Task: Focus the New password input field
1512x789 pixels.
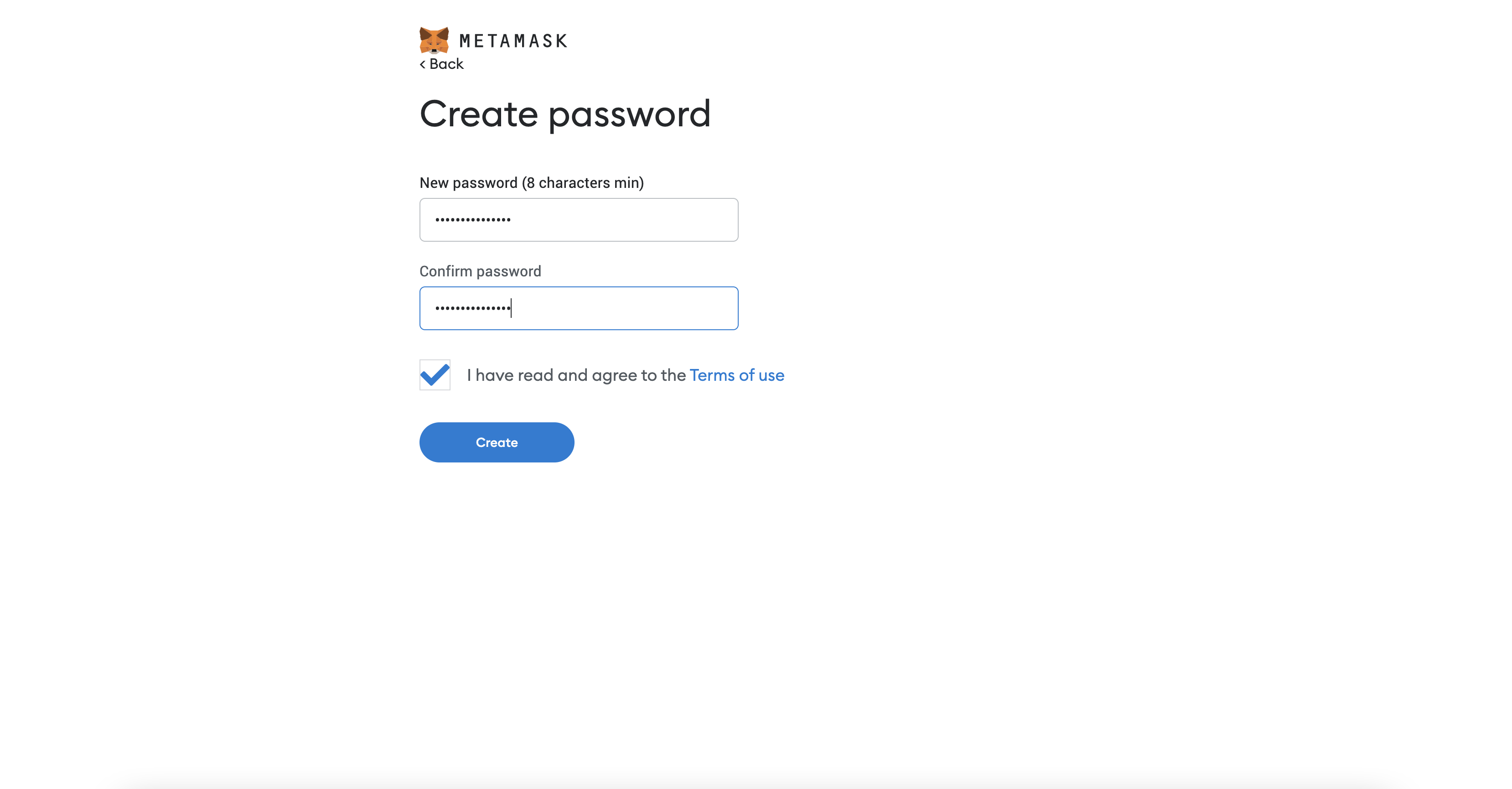Action: click(579, 219)
